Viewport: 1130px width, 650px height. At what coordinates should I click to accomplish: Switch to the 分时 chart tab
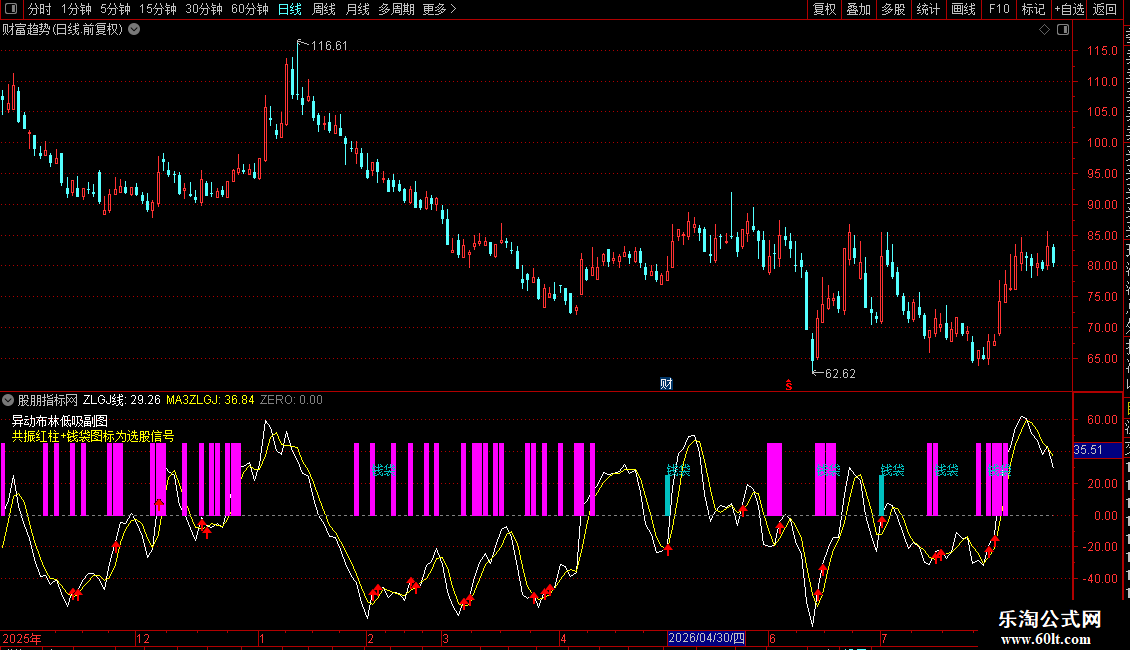click(40, 9)
